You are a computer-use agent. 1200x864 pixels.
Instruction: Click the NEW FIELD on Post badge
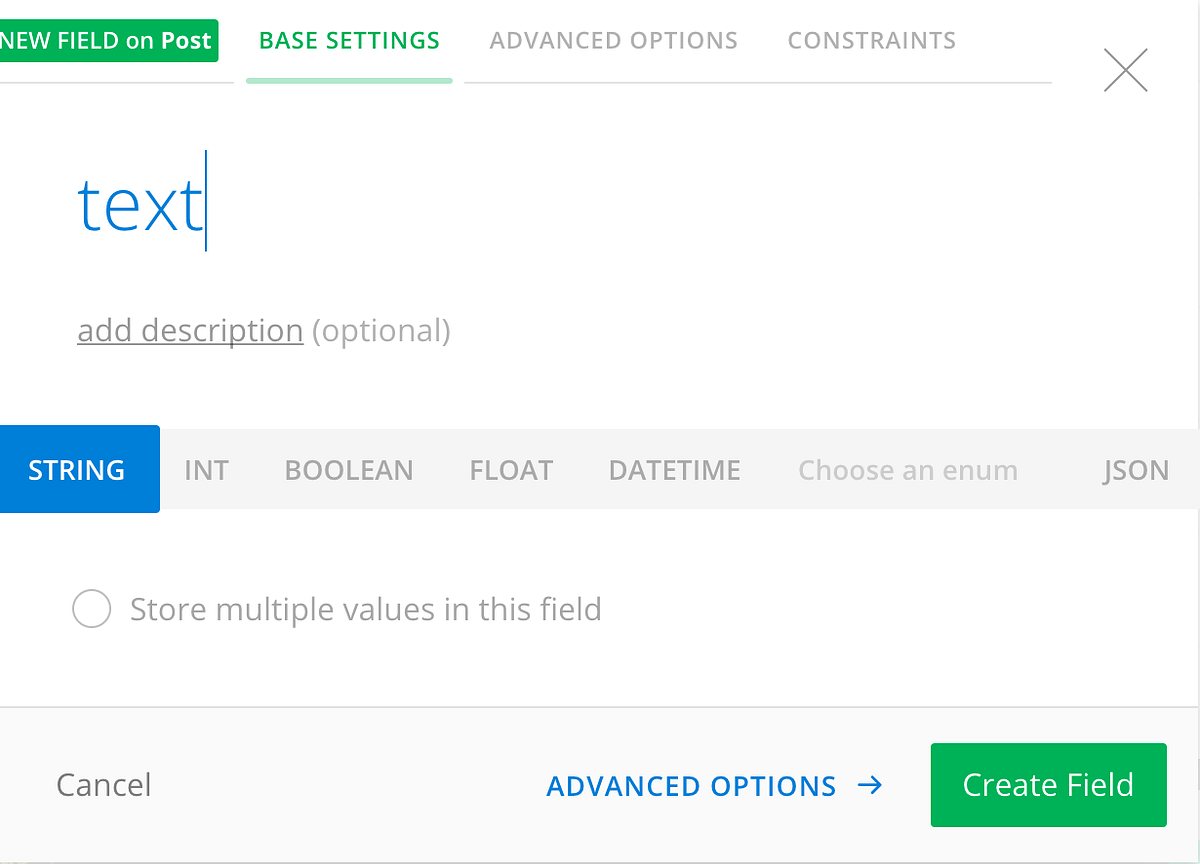point(107,41)
